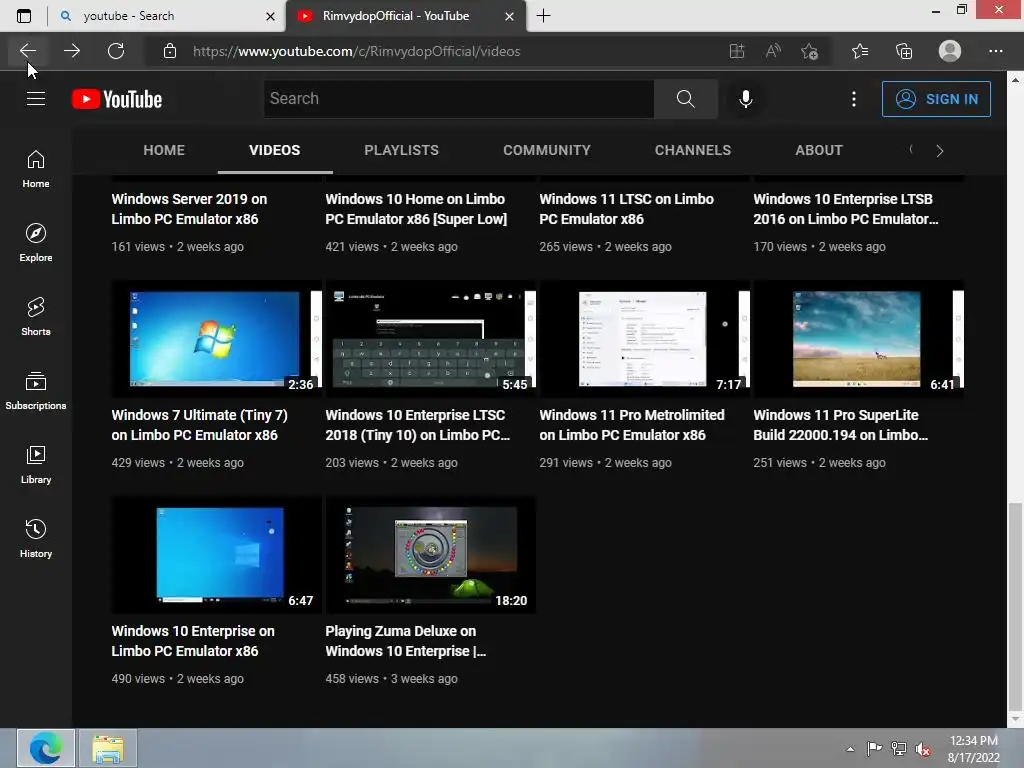Viewport: 1024px width, 768px height.
Task: Close the youtube - Search tab
Action: (x=270, y=16)
